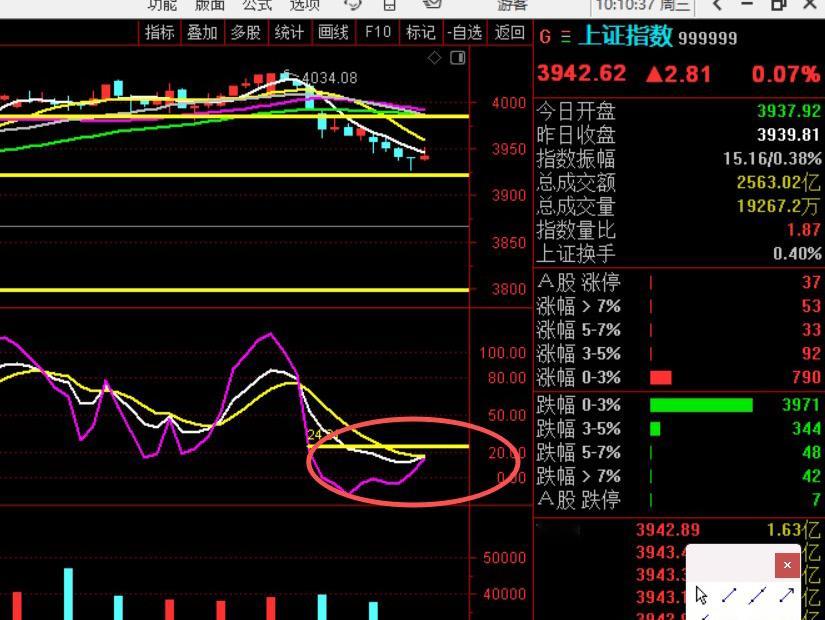Click the A股涨停 count 37
The height and width of the screenshot is (620, 825).
(x=811, y=282)
